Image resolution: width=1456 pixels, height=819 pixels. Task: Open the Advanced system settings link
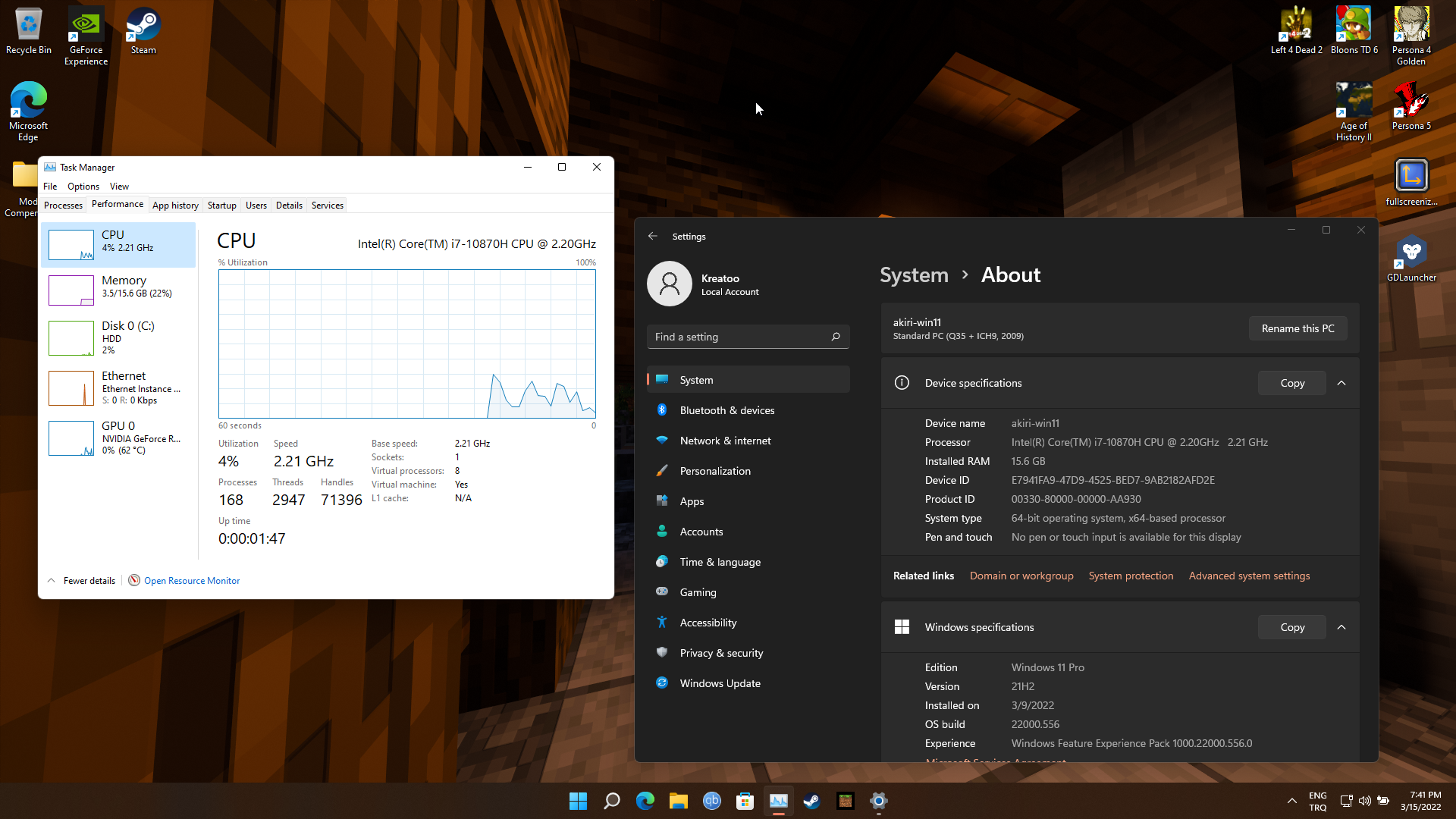1249,576
